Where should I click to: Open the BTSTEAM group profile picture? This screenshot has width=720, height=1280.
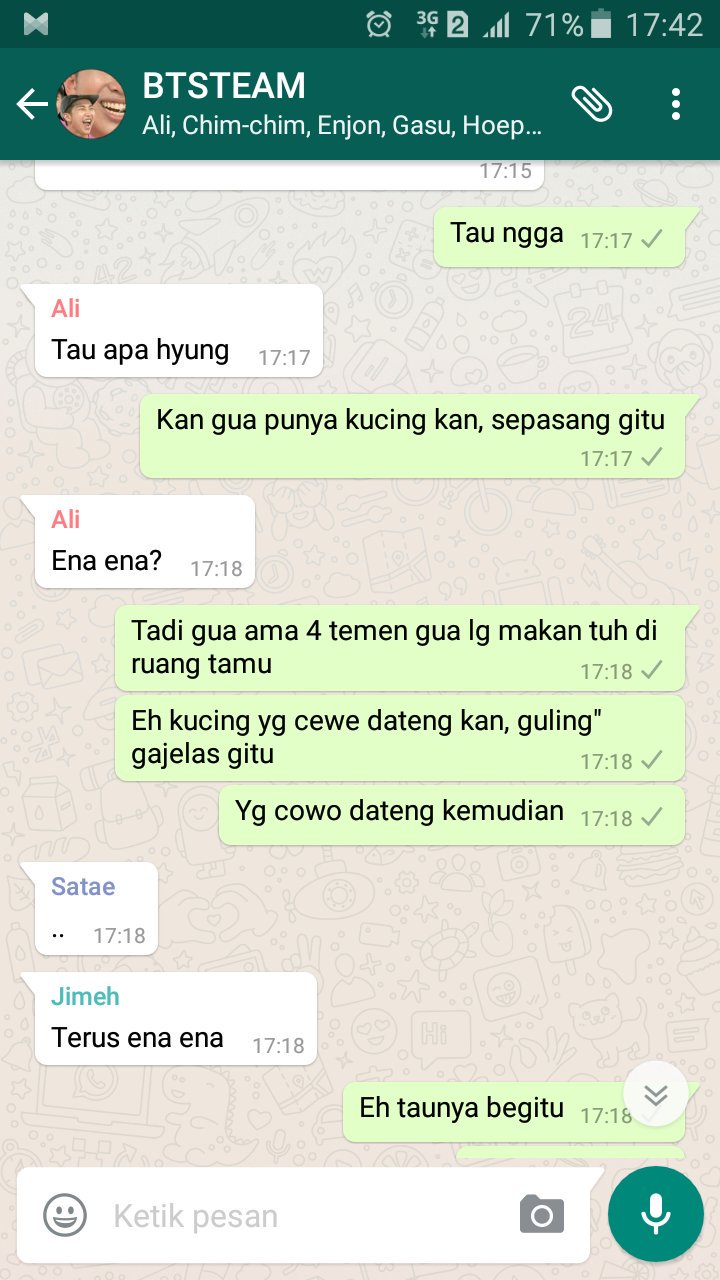(92, 104)
